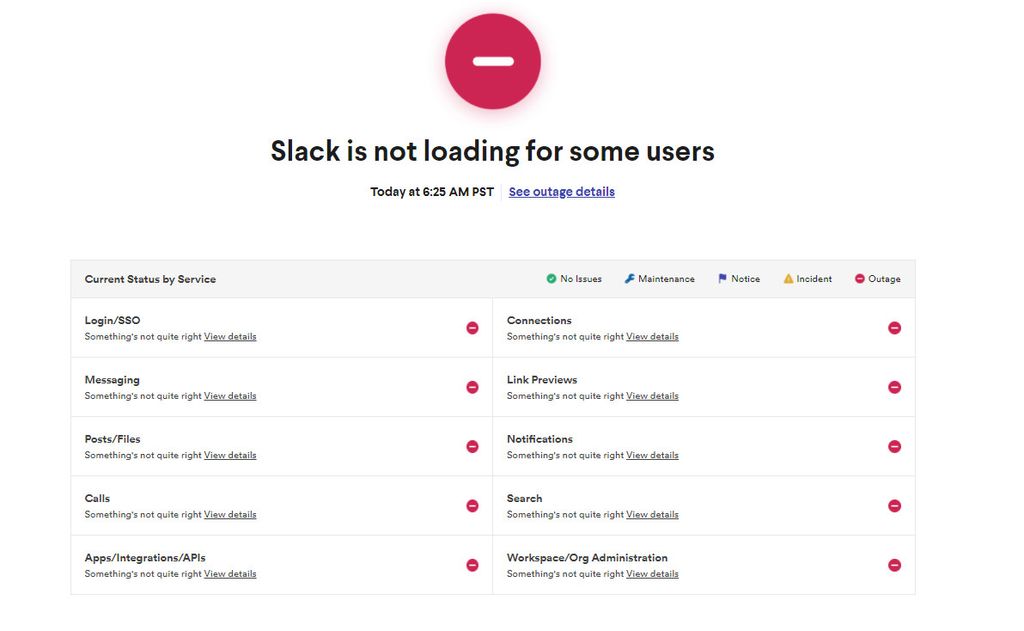Screen dimensions: 1024x631
Task: Click the outage icon next to Login/SSO
Action: pos(472,327)
